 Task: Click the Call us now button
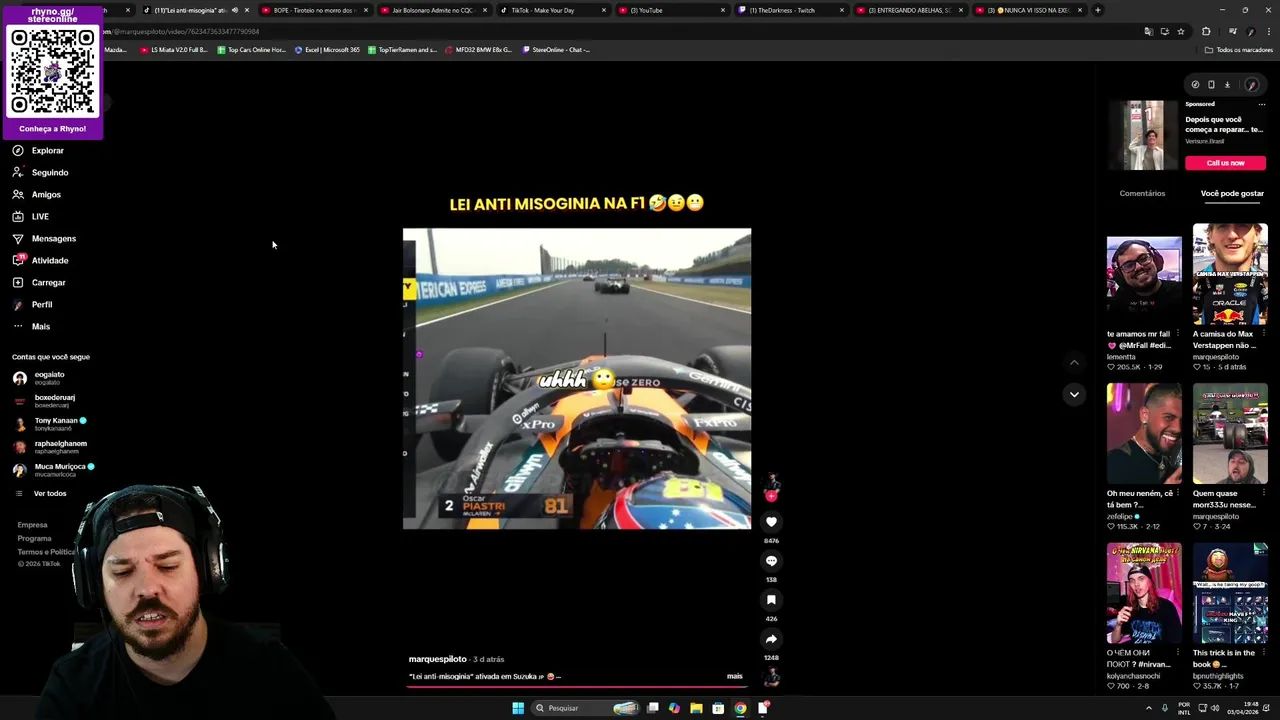pyautogui.click(x=1225, y=163)
